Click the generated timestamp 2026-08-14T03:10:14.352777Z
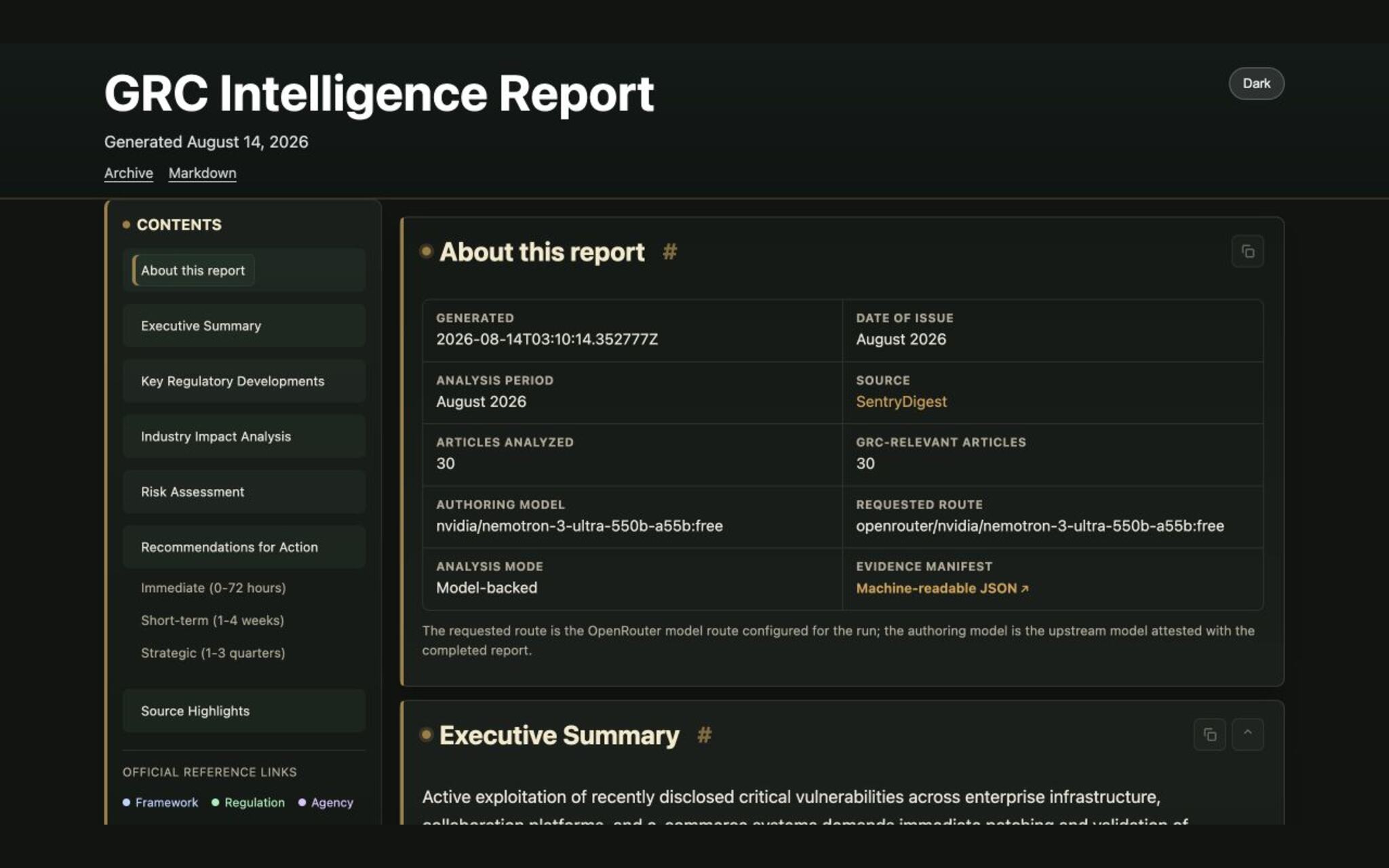The image size is (1389, 868). point(547,339)
